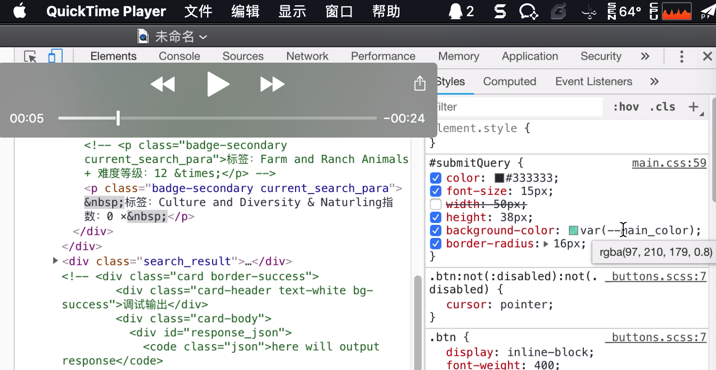The image size is (716, 370).
Task: Uncheck the border-radius property checkbox
Action: pyautogui.click(x=436, y=243)
